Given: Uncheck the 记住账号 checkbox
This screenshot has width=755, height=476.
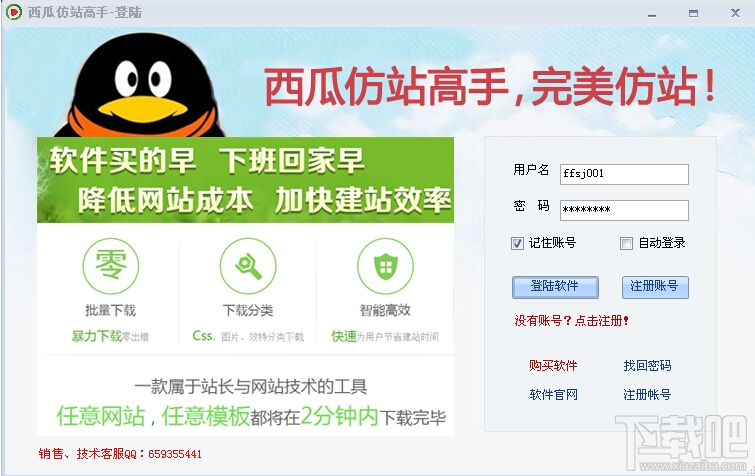Looking at the screenshot, I should pyautogui.click(x=517, y=244).
